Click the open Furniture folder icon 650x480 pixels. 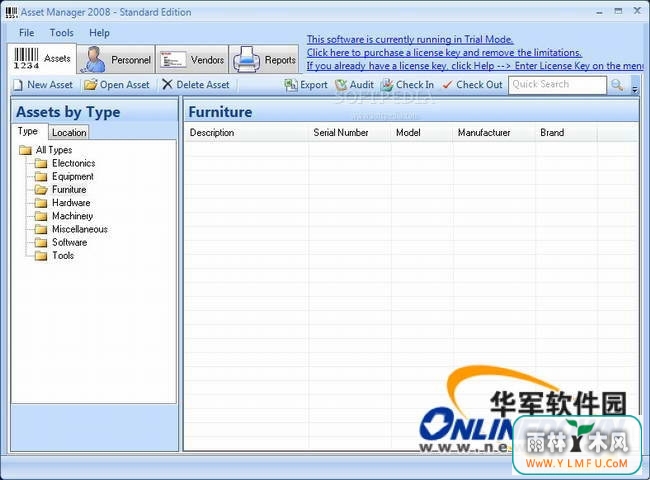point(41,190)
